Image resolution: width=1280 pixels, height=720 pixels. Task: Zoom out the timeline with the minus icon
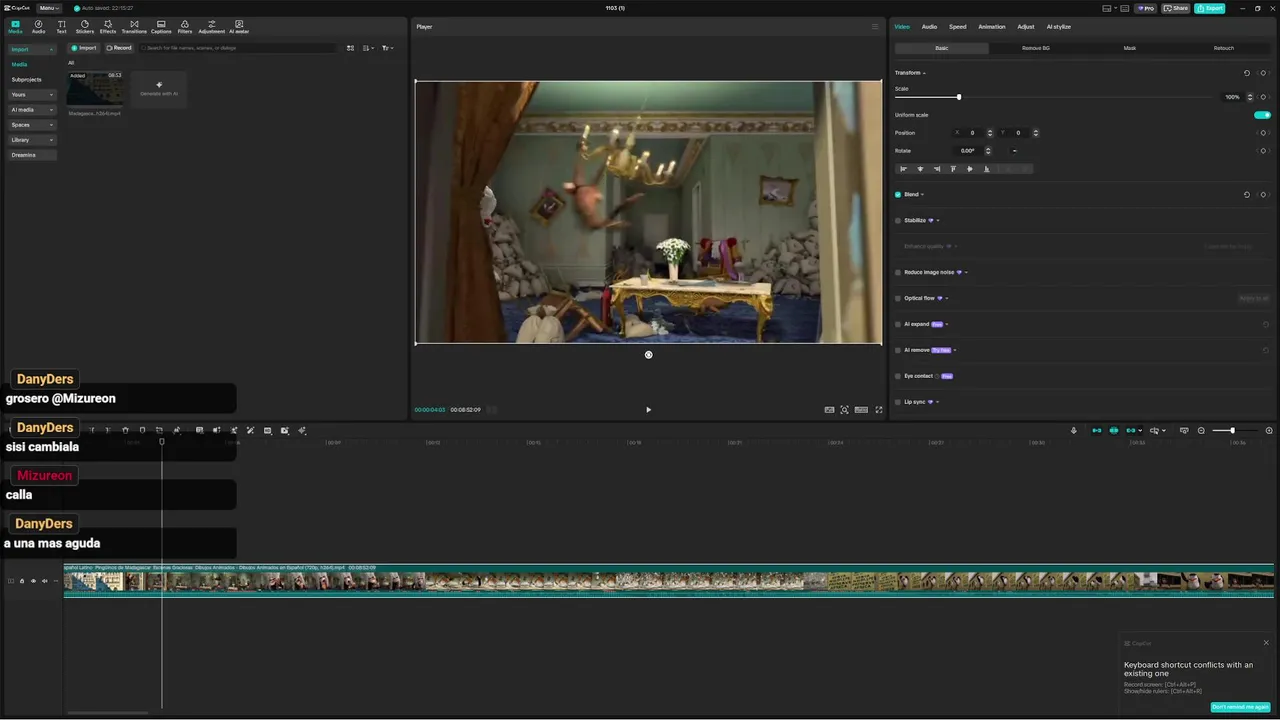pos(1201,431)
